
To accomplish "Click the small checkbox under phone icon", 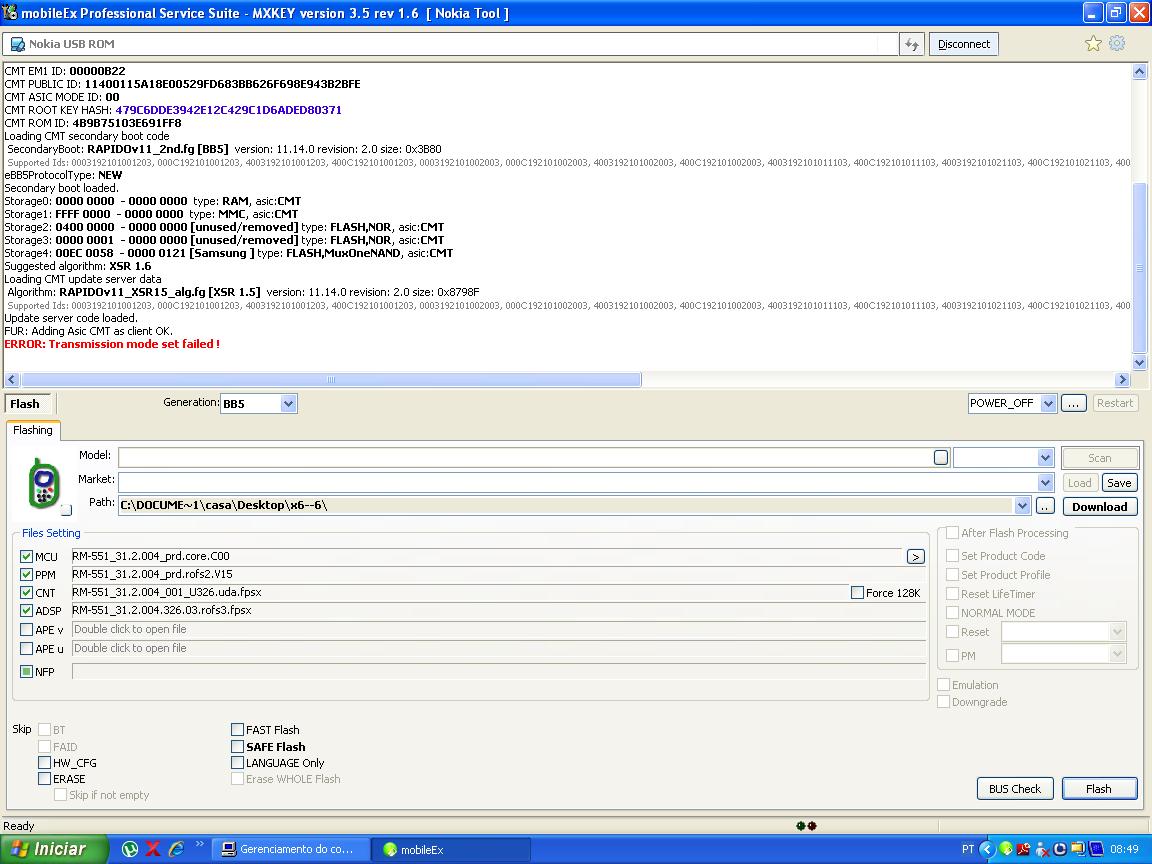I will (66, 510).
